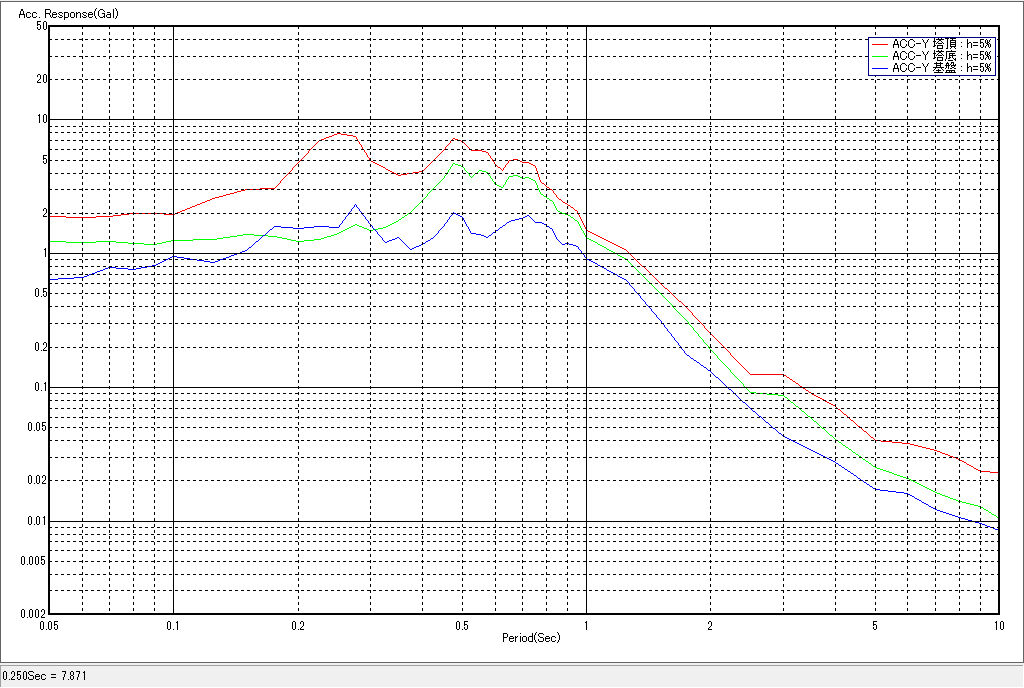Click the X-axis tick label 0.05 at left end
1024x688 pixels.
50,625
